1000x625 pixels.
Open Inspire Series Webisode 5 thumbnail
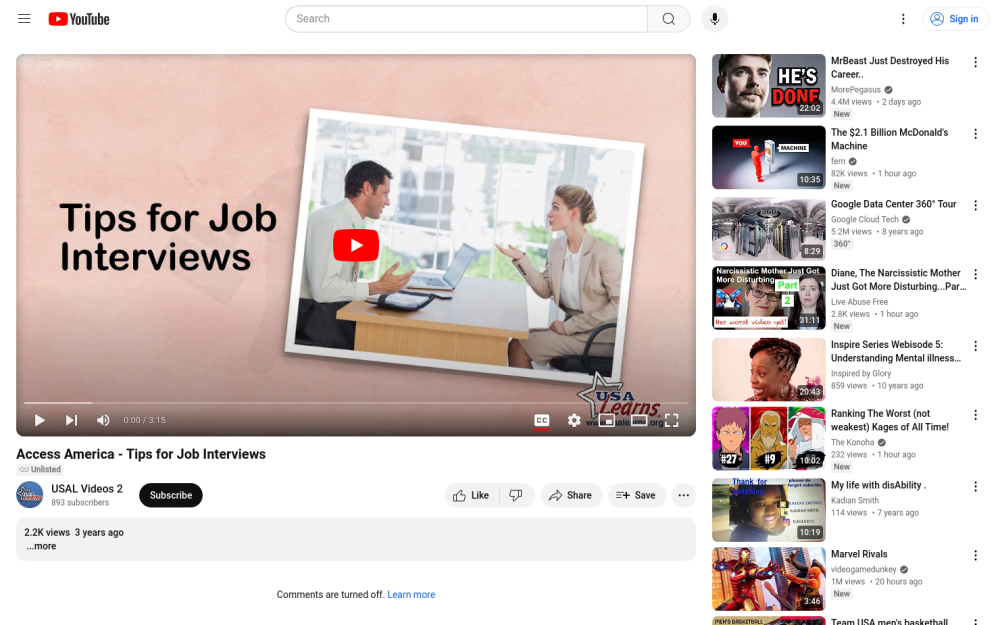[768, 369]
